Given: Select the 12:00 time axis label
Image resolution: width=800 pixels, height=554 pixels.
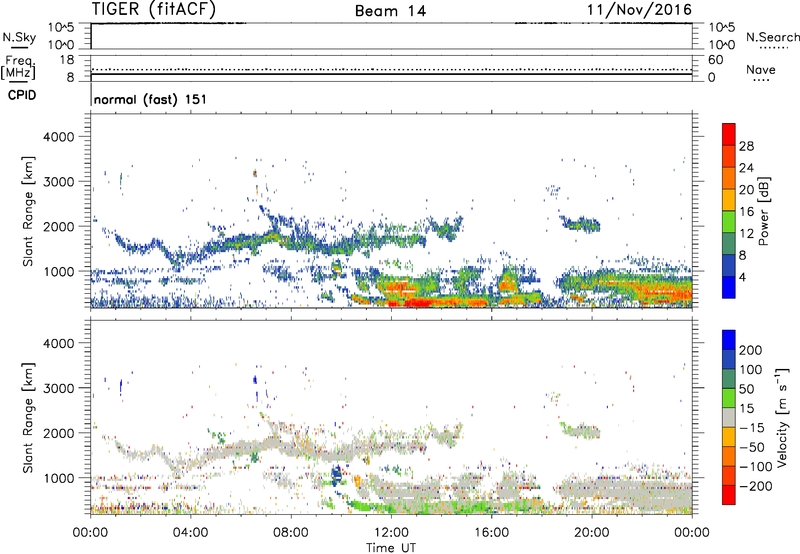Looking at the screenshot, I should pos(391,533).
